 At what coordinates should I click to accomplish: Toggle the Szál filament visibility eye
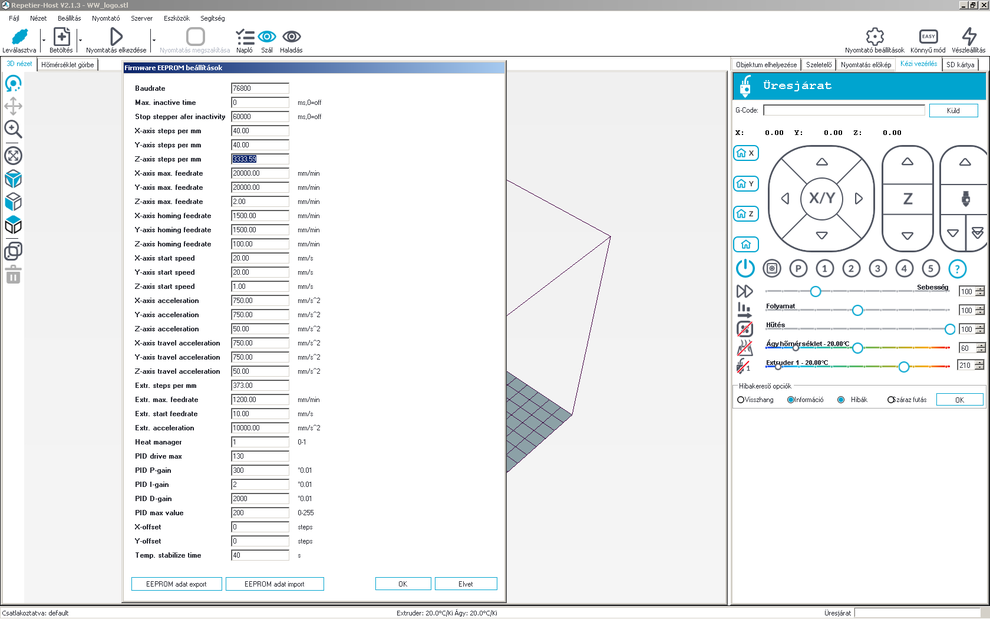267,37
